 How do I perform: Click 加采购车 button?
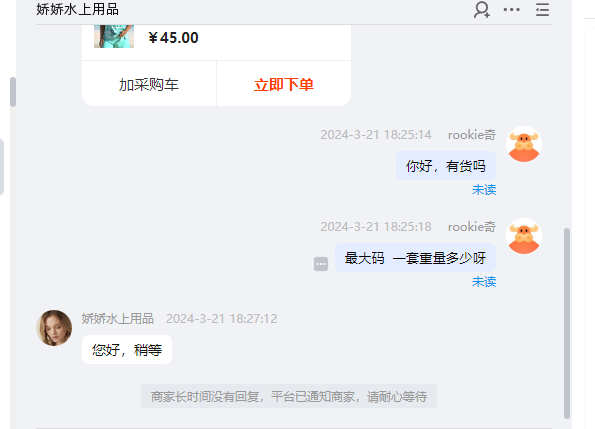(x=149, y=84)
